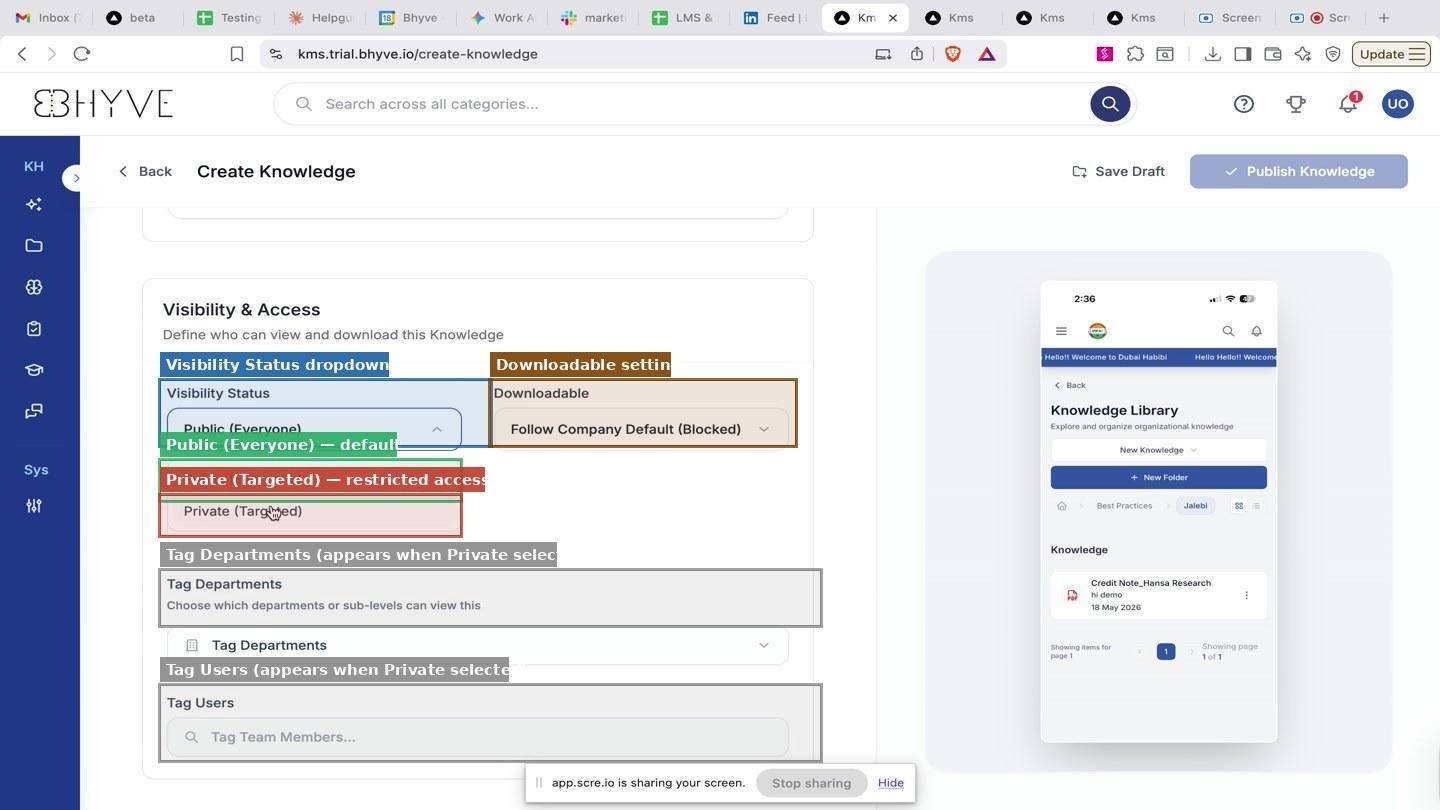
Task: Open the help question mark icon
Action: pyautogui.click(x=1244, y=104)
